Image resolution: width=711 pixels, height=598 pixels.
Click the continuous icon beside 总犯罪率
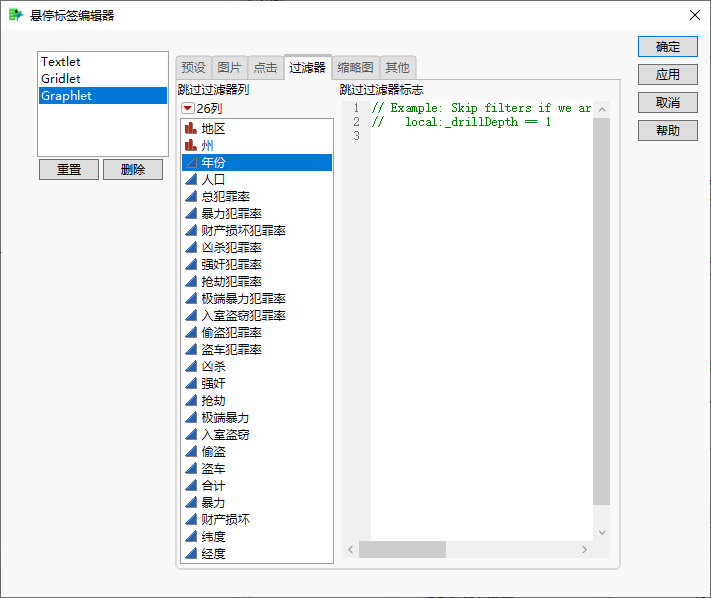click(191, 196)
